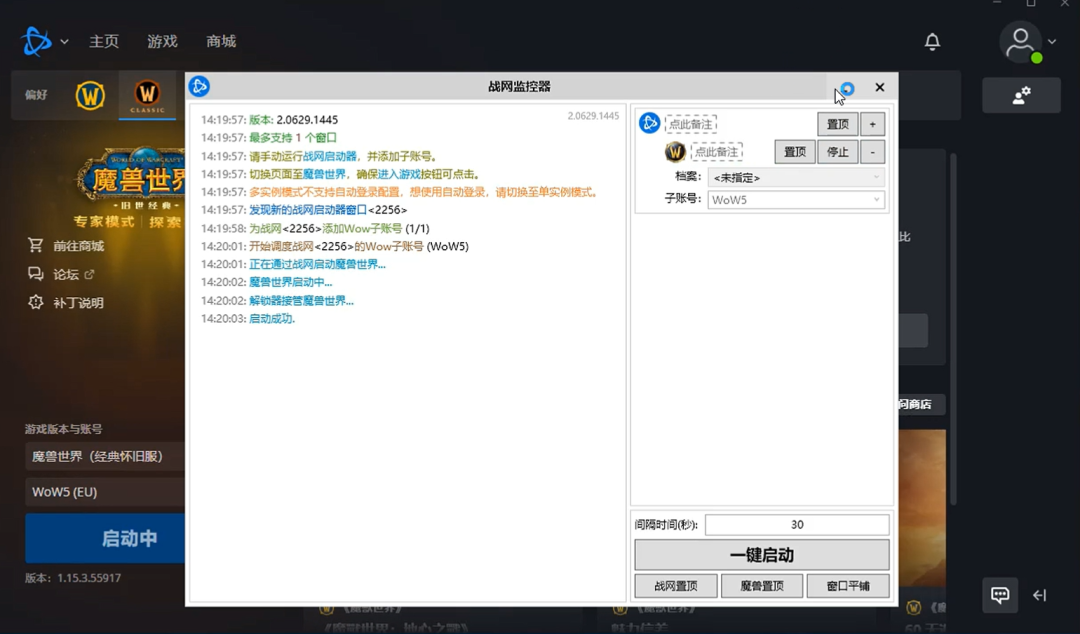1080x634 pixels.
Task: Click 点此备注 note beside the WoW icon
Action: coord(716,152)
